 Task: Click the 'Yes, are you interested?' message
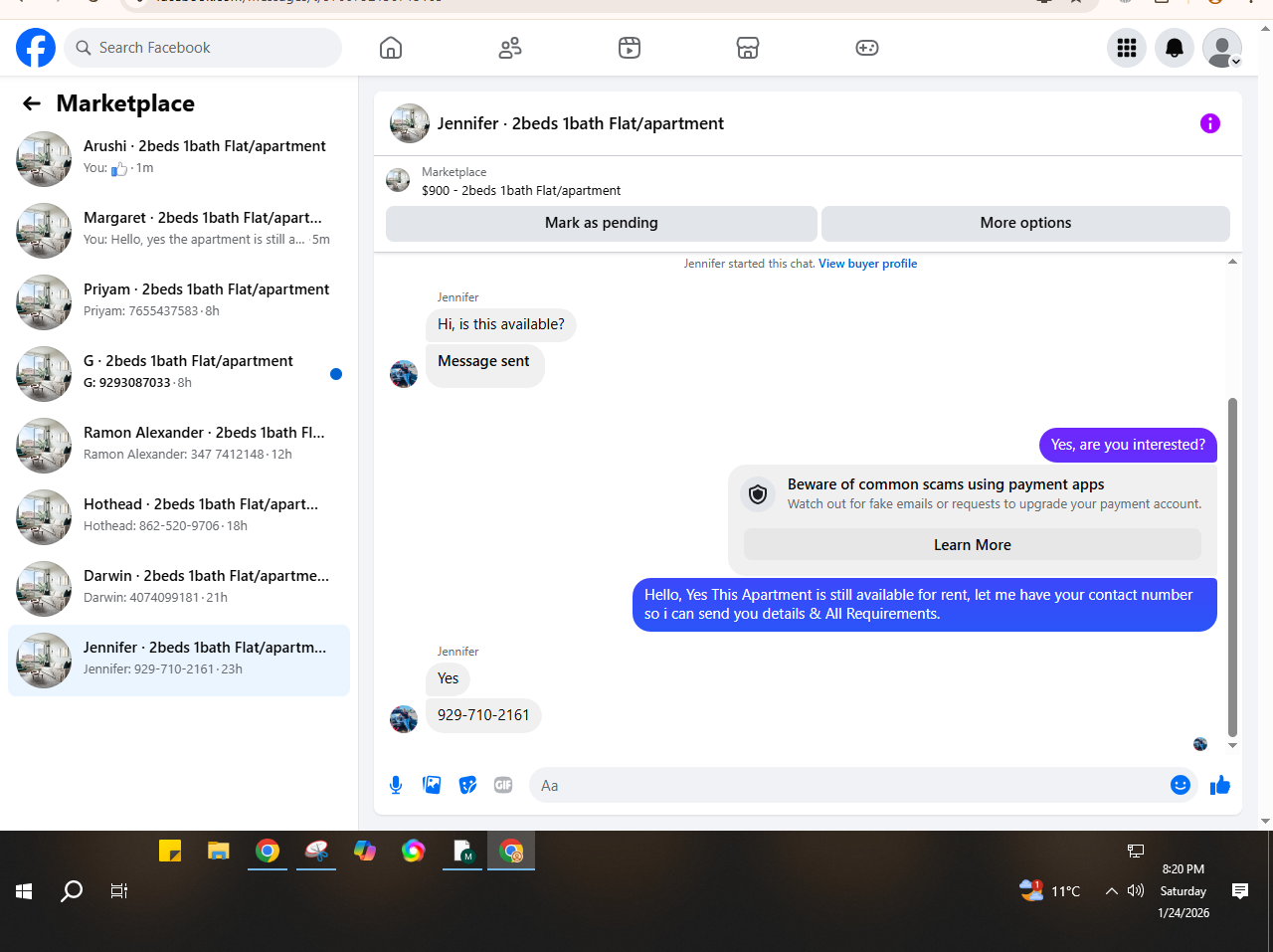(x=1128, y=445)
